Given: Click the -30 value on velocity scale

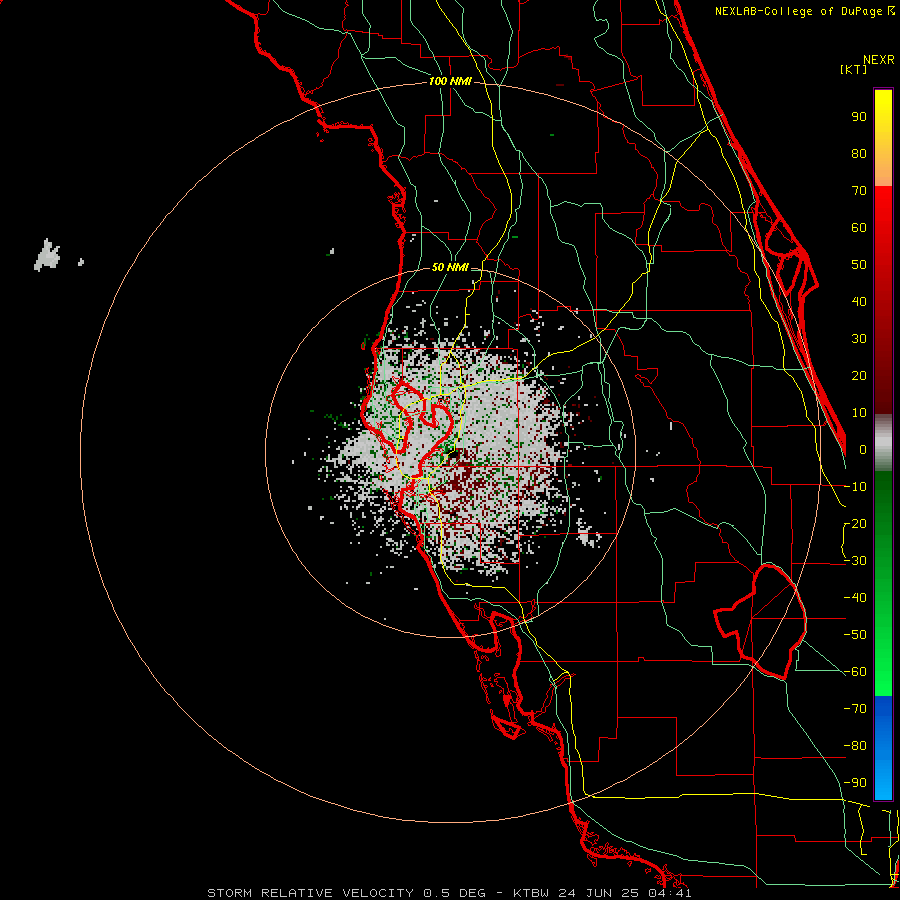Looking at the screenshot, I should pyautogui.click(x=855, y=561).
